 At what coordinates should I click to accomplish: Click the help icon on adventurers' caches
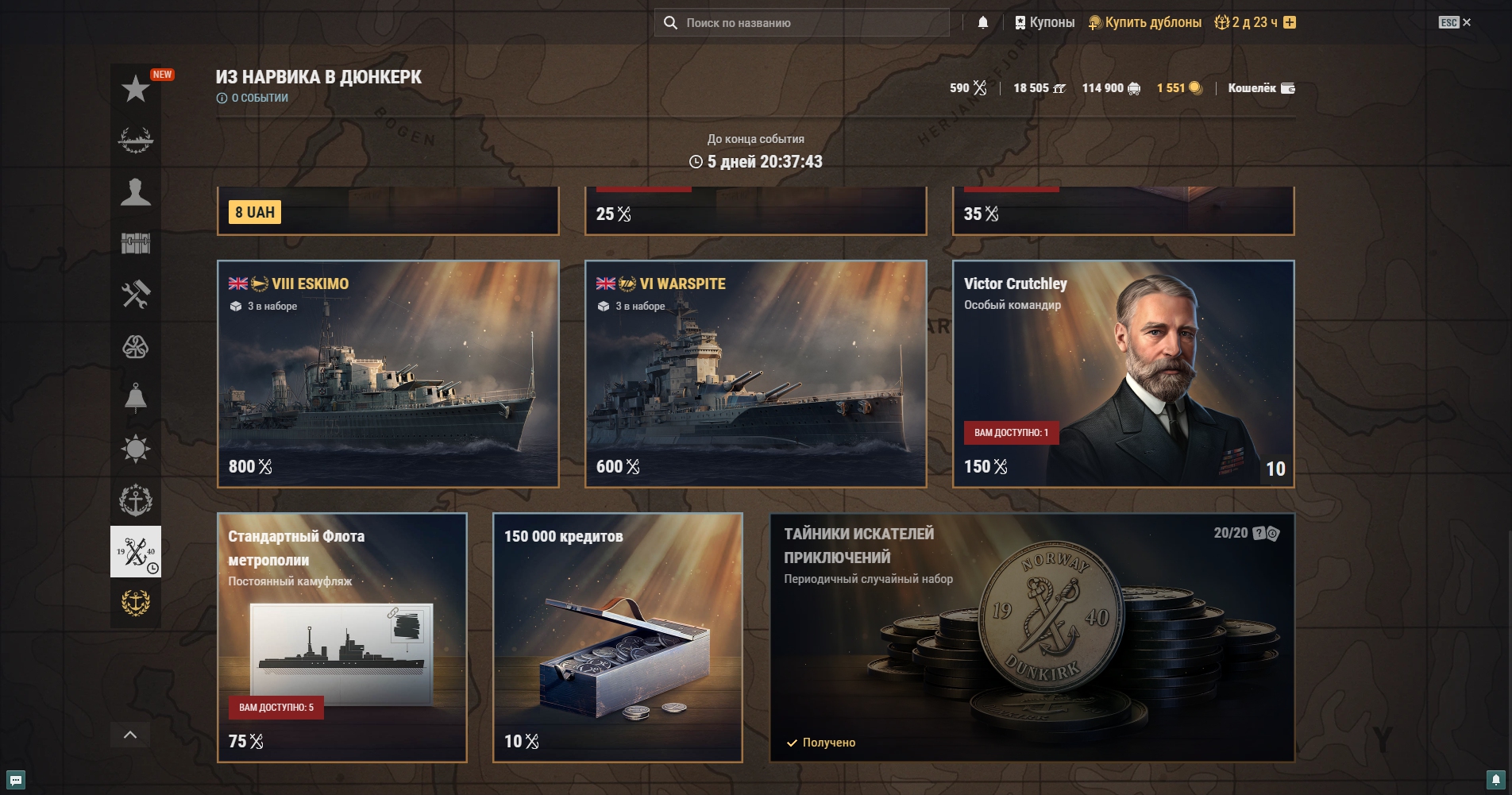(x=1259, y=533)
